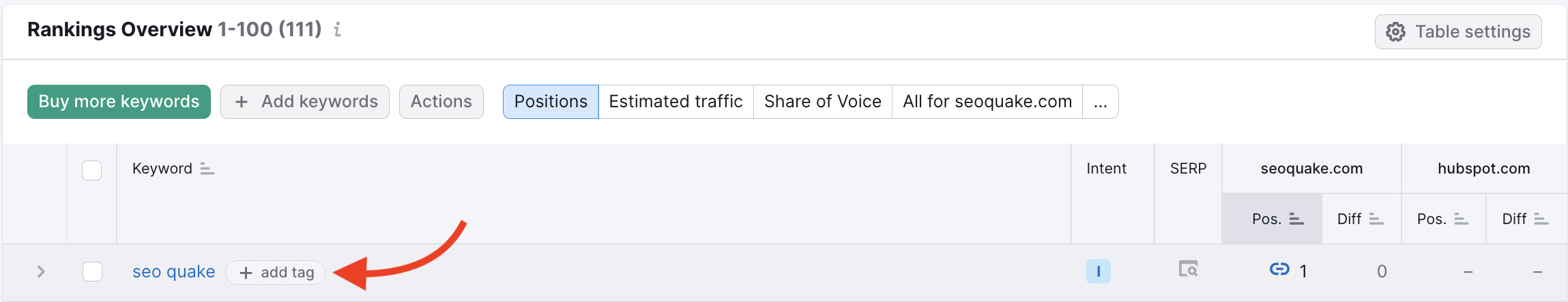Open the Actions dropdown
1568x302 pixels.
pos(441,102)
